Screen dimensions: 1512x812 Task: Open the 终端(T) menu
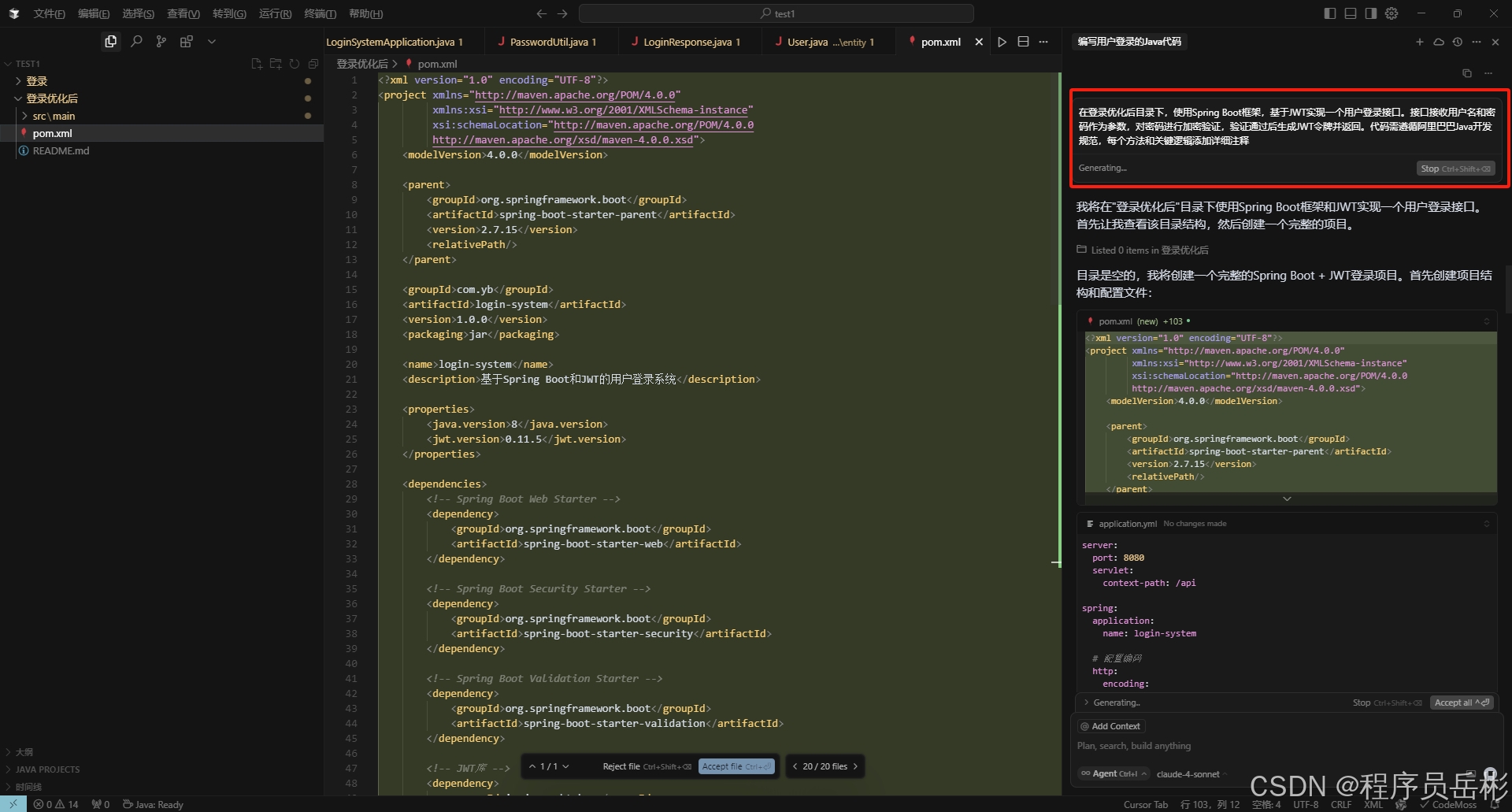320,13
